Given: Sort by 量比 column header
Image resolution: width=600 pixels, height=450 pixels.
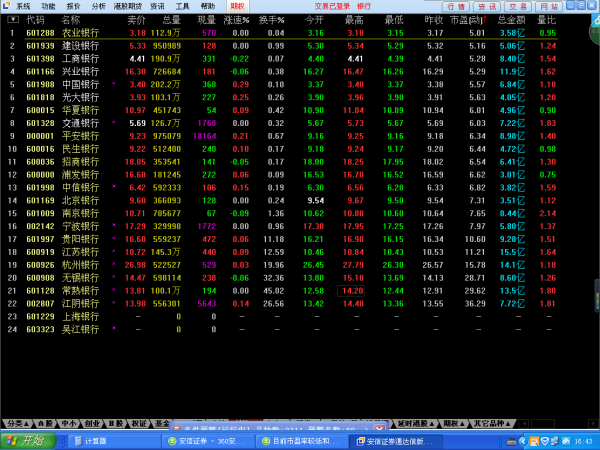Looking at the screenshot, I should pyautogui.click(x=546, y=20).
